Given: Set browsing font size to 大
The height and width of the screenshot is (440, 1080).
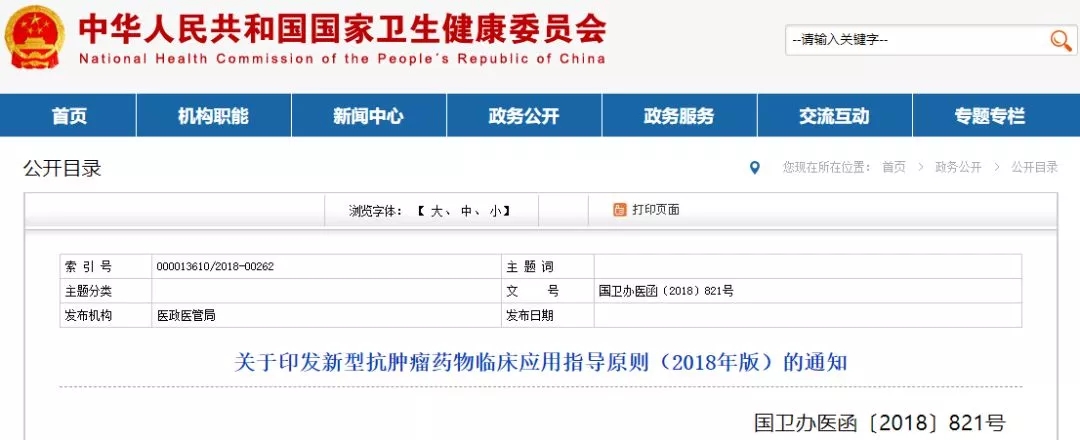Looking at the screenshot, I should pyautogui.click(x=436, y=211).
